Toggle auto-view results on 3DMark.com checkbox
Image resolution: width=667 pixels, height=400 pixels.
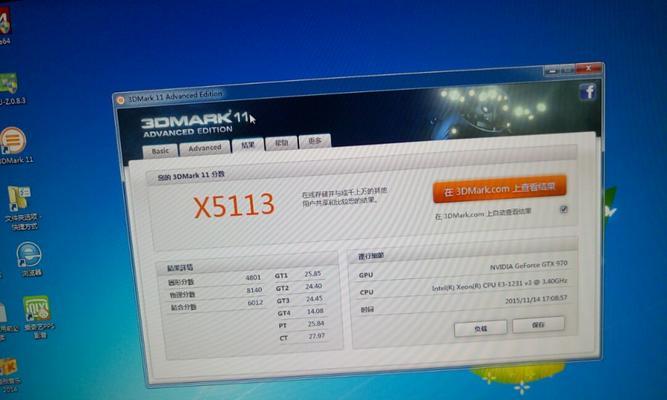(x=564, y=209)
